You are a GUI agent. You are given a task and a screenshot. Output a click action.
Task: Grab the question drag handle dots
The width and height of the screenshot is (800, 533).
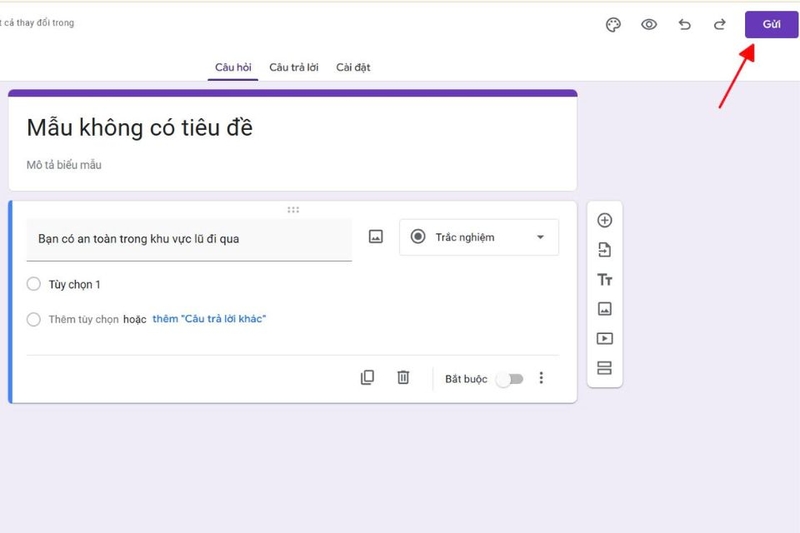293,210
